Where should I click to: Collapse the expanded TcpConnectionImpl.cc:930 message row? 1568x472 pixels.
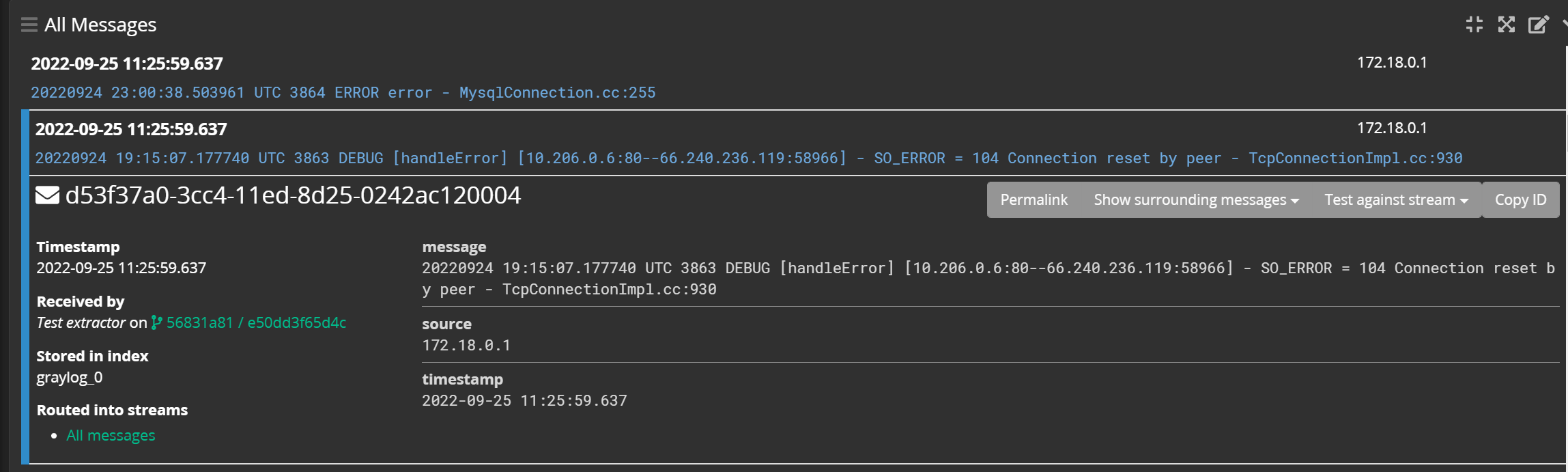pos(749,158)
